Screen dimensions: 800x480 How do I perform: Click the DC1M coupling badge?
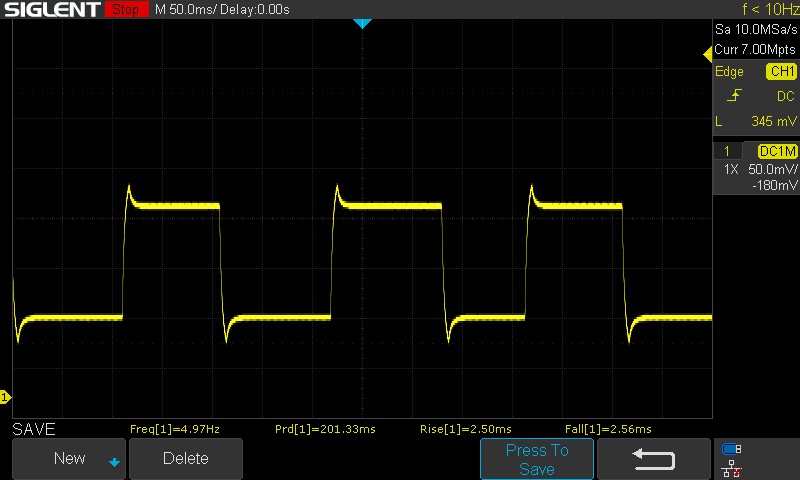pos(777,151)
